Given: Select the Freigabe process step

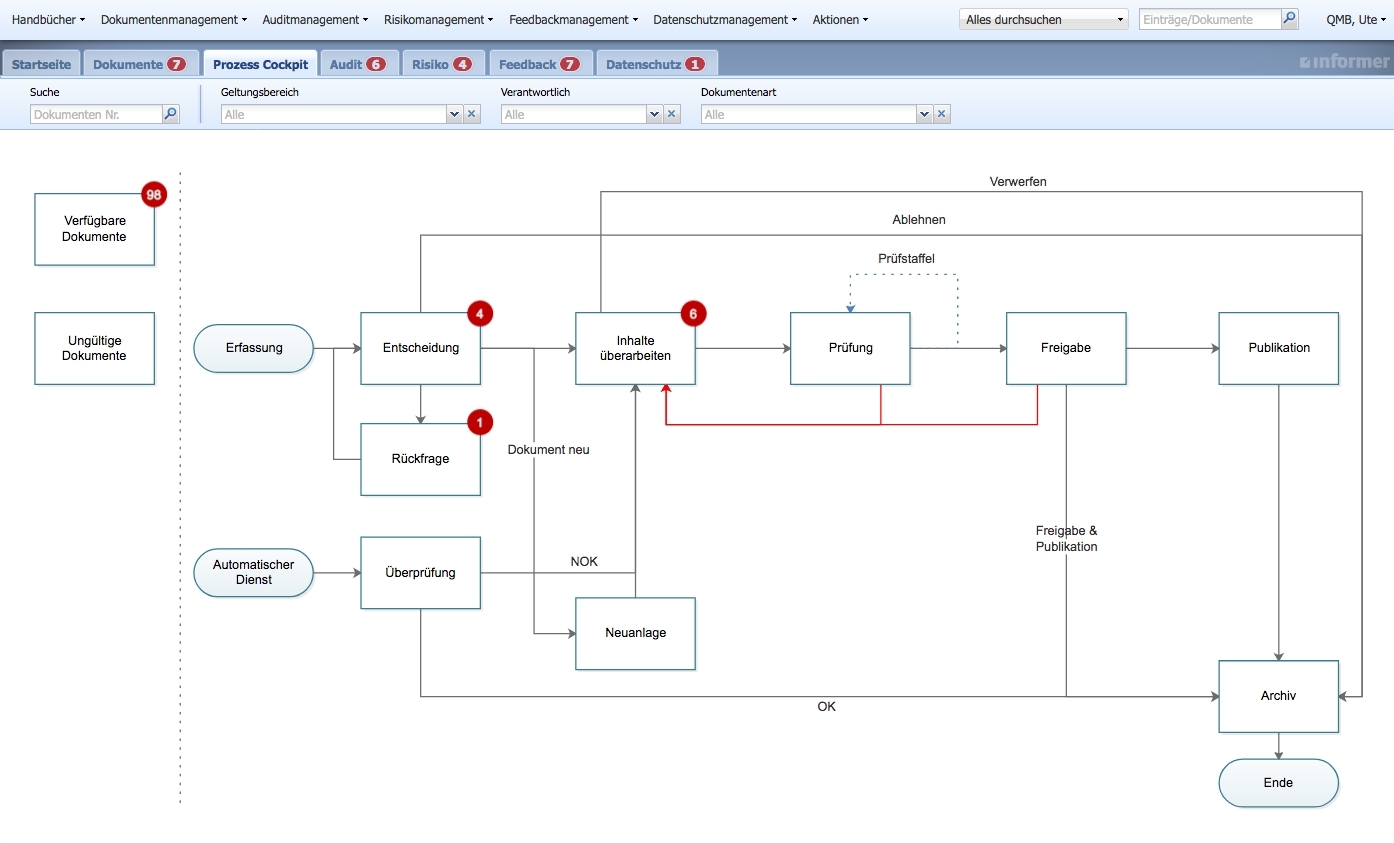Looking at the screenshot, I should click(x=1066, y=348).
